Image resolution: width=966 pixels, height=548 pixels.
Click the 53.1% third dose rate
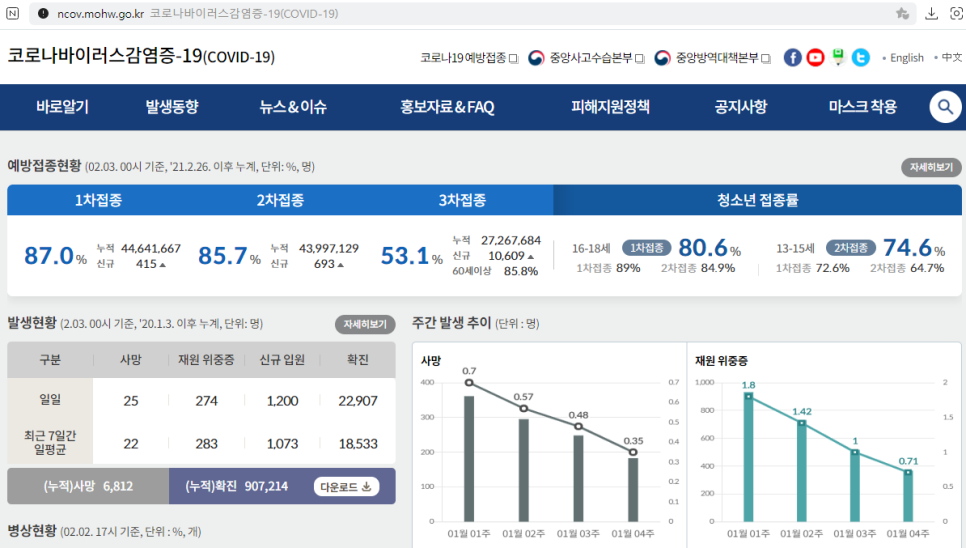[412, 256]
